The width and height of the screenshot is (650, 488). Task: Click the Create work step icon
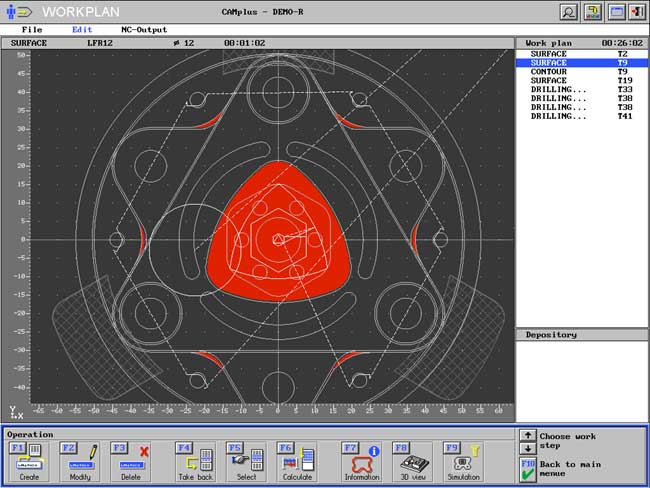point(27,458)
